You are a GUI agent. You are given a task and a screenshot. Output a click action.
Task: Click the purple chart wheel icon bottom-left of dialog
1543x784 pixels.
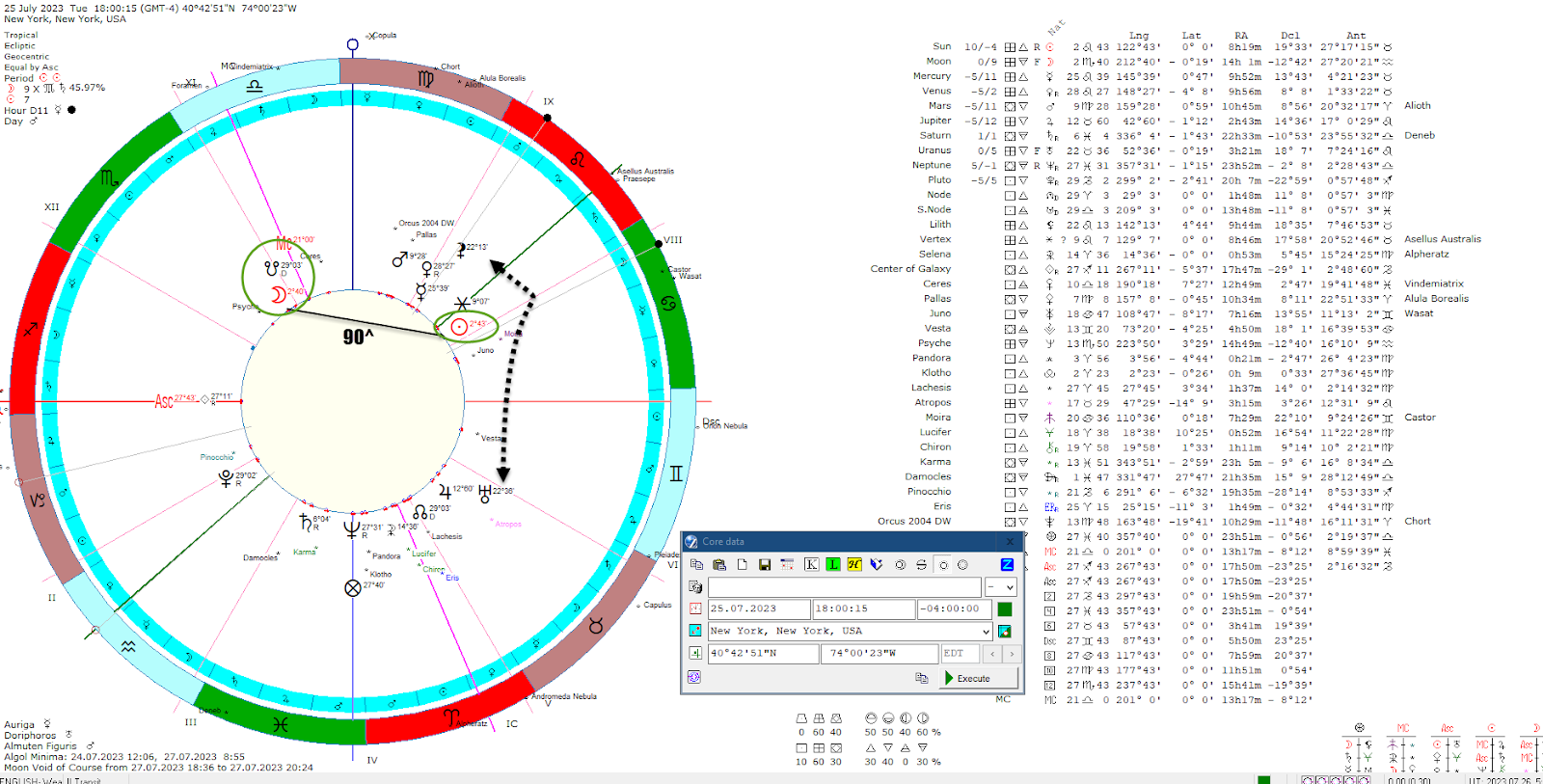pyautogui.click(x=693, y=677)
